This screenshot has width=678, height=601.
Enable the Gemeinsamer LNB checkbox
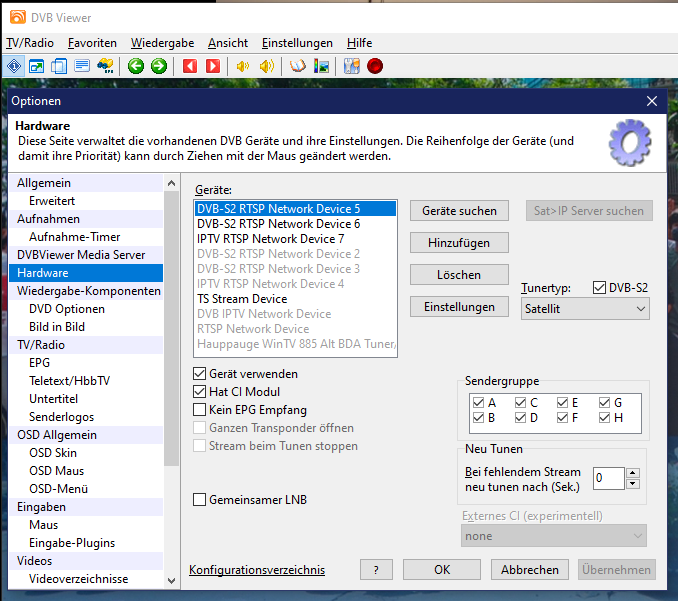point(199,500)
